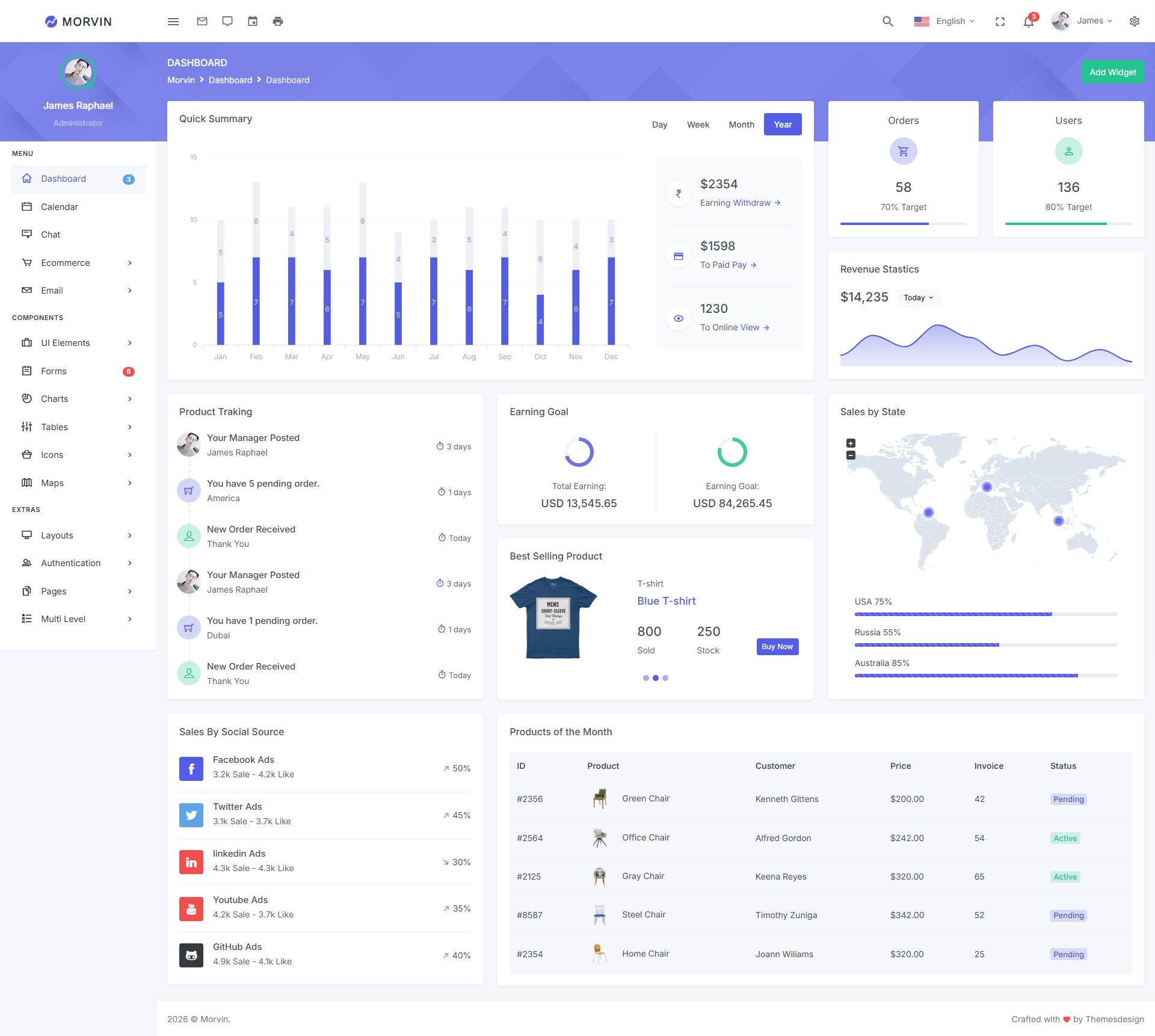Expand the Charts sidebar menu
Viewport: 1155px width, 1036px height.
coord(78,399)
